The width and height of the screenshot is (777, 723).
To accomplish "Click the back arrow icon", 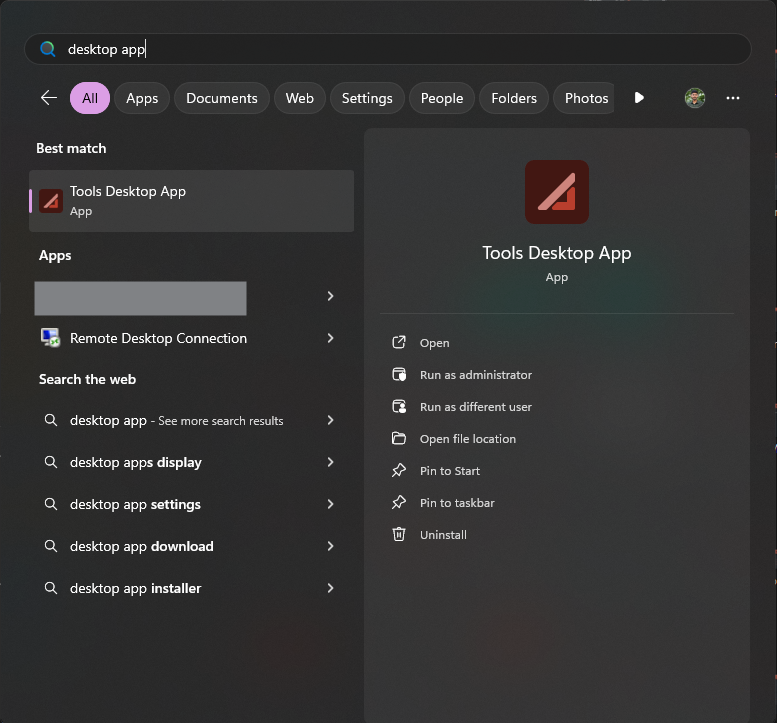I will 49,98.
